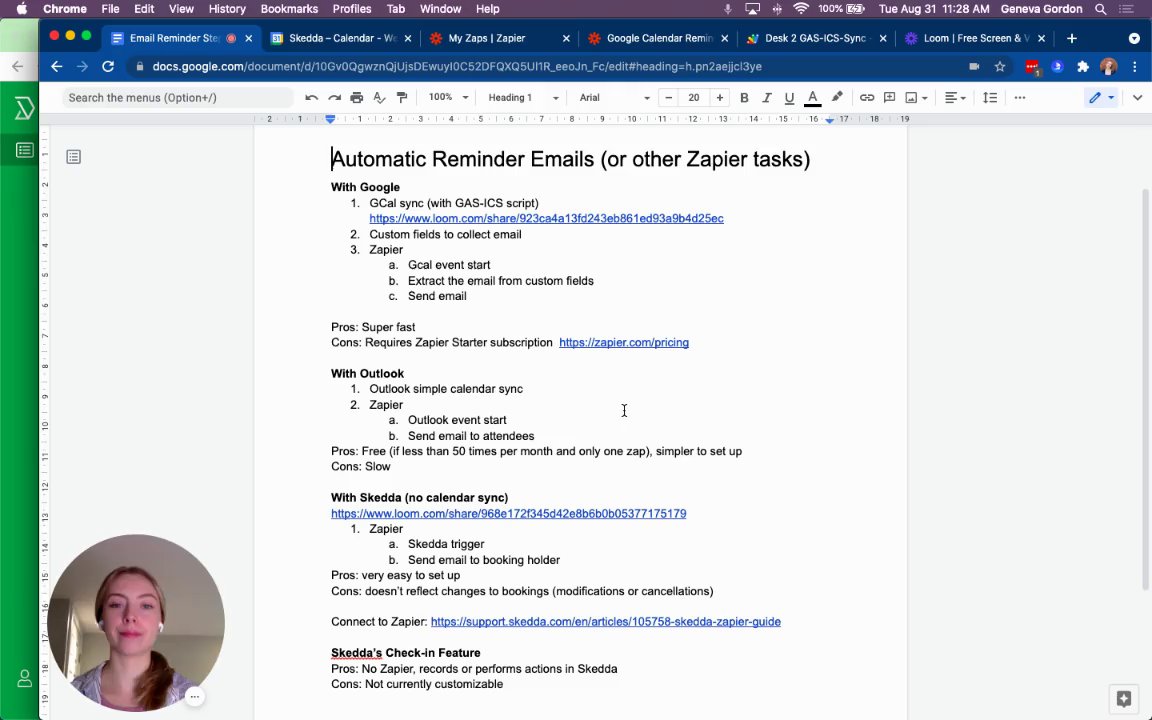Image resolution: width=1152 pixels, height=720 pixels.
Task: Open the loom.com/share/923ca4a13fd link
Action: pos(546,218)
